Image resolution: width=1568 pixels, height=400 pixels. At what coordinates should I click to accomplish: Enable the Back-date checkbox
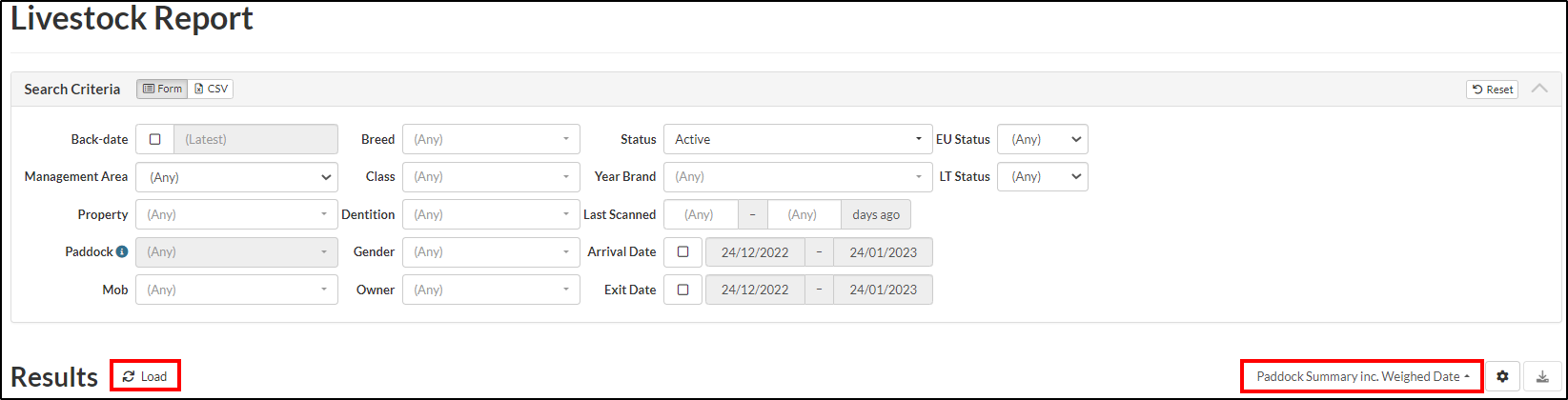(x=155, y=139)
